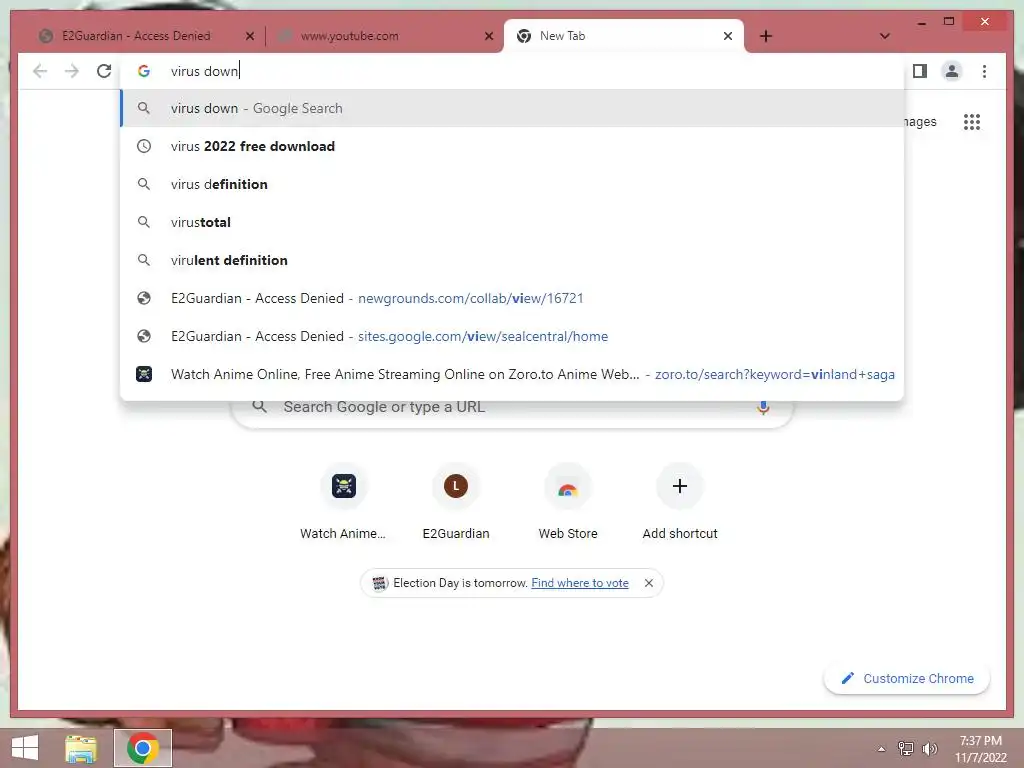Open the Zoro.to vinland saga suggestion
Viewport: 1024px width, 768px height.
513,374
